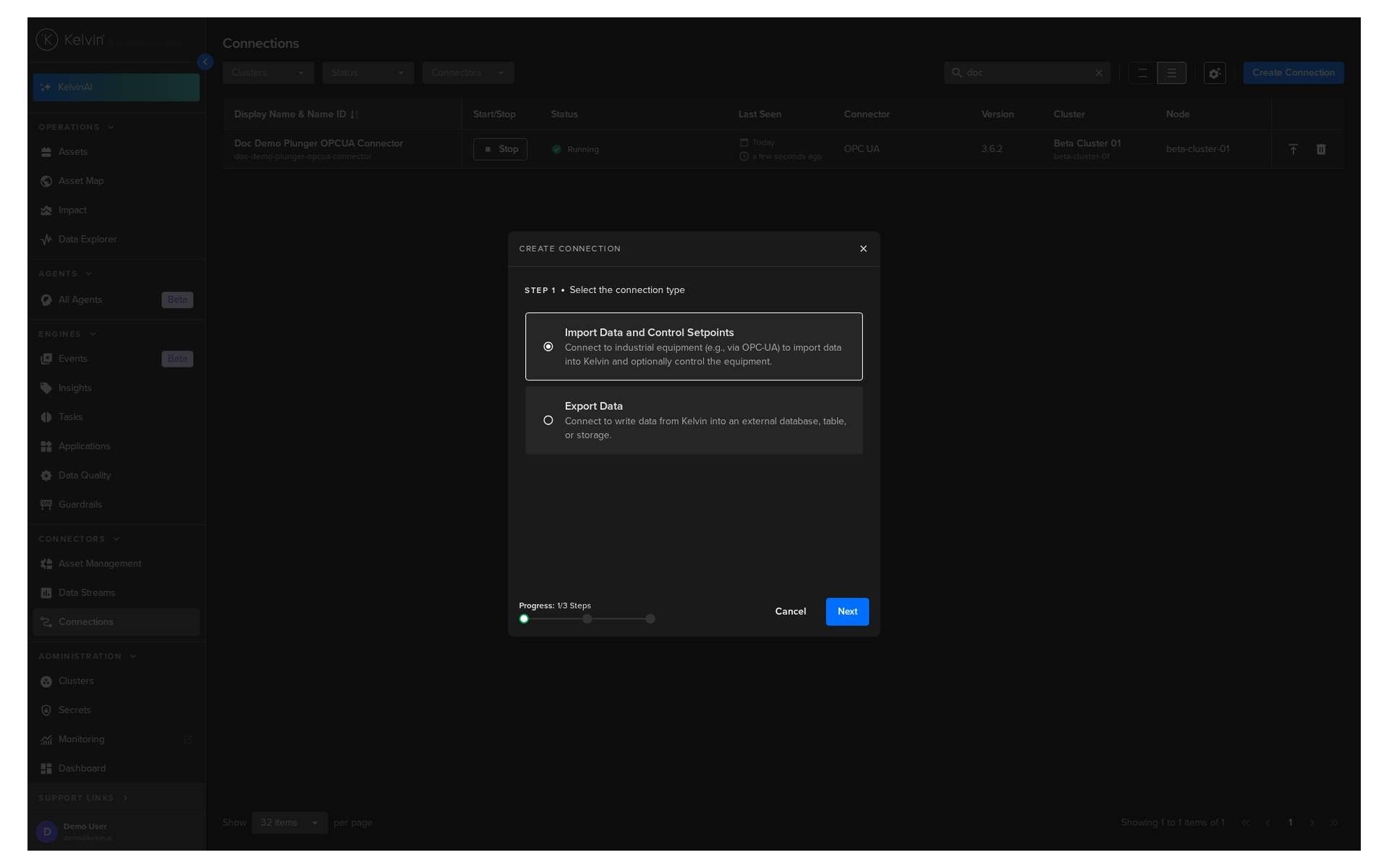Click the table settings gear icon

coord(1215,73)
